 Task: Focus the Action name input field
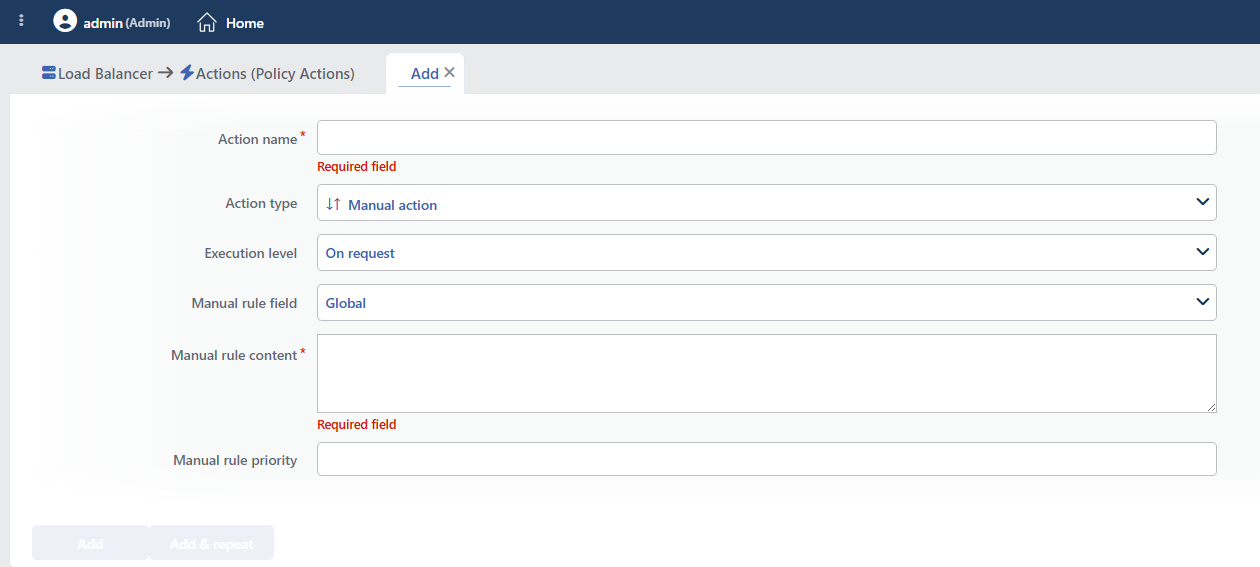767,138
